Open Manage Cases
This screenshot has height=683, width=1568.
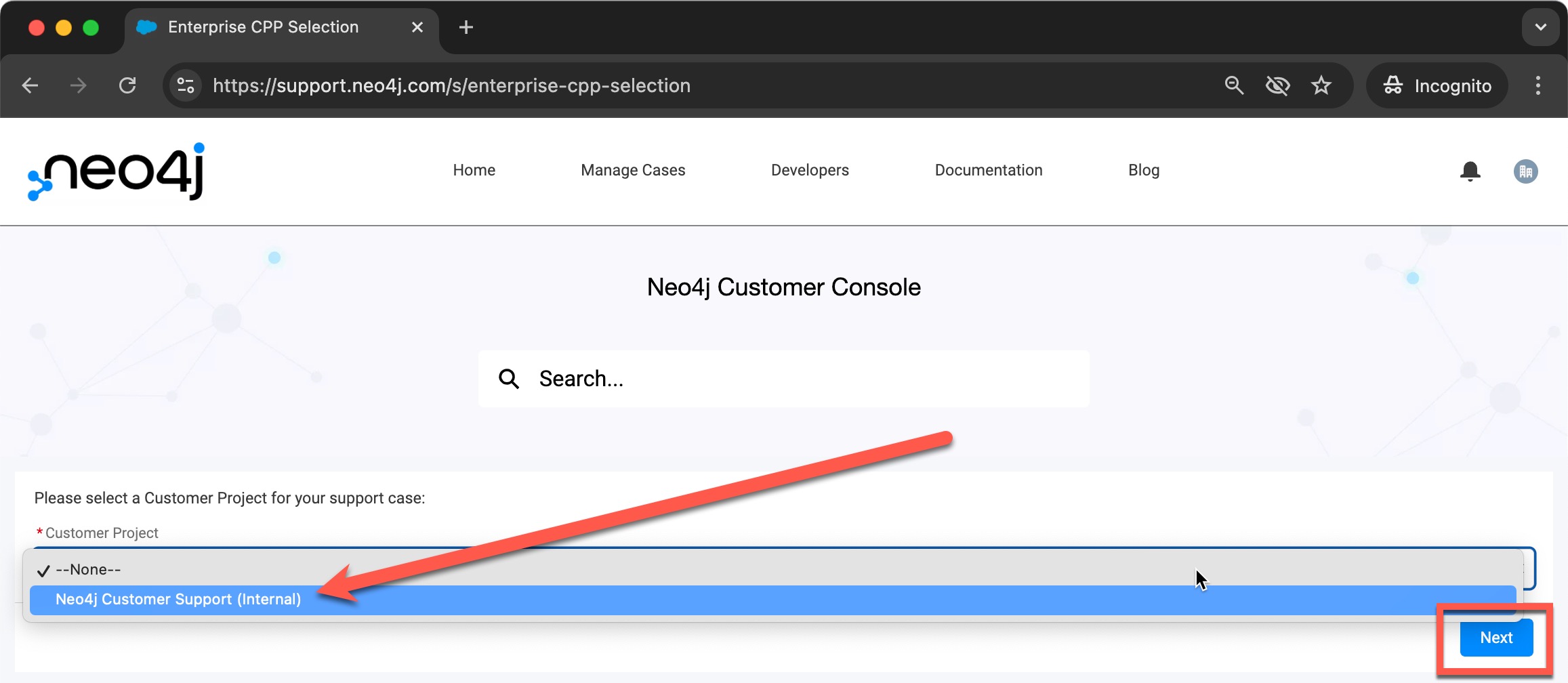pyautogui.click(x=633, y=170)
